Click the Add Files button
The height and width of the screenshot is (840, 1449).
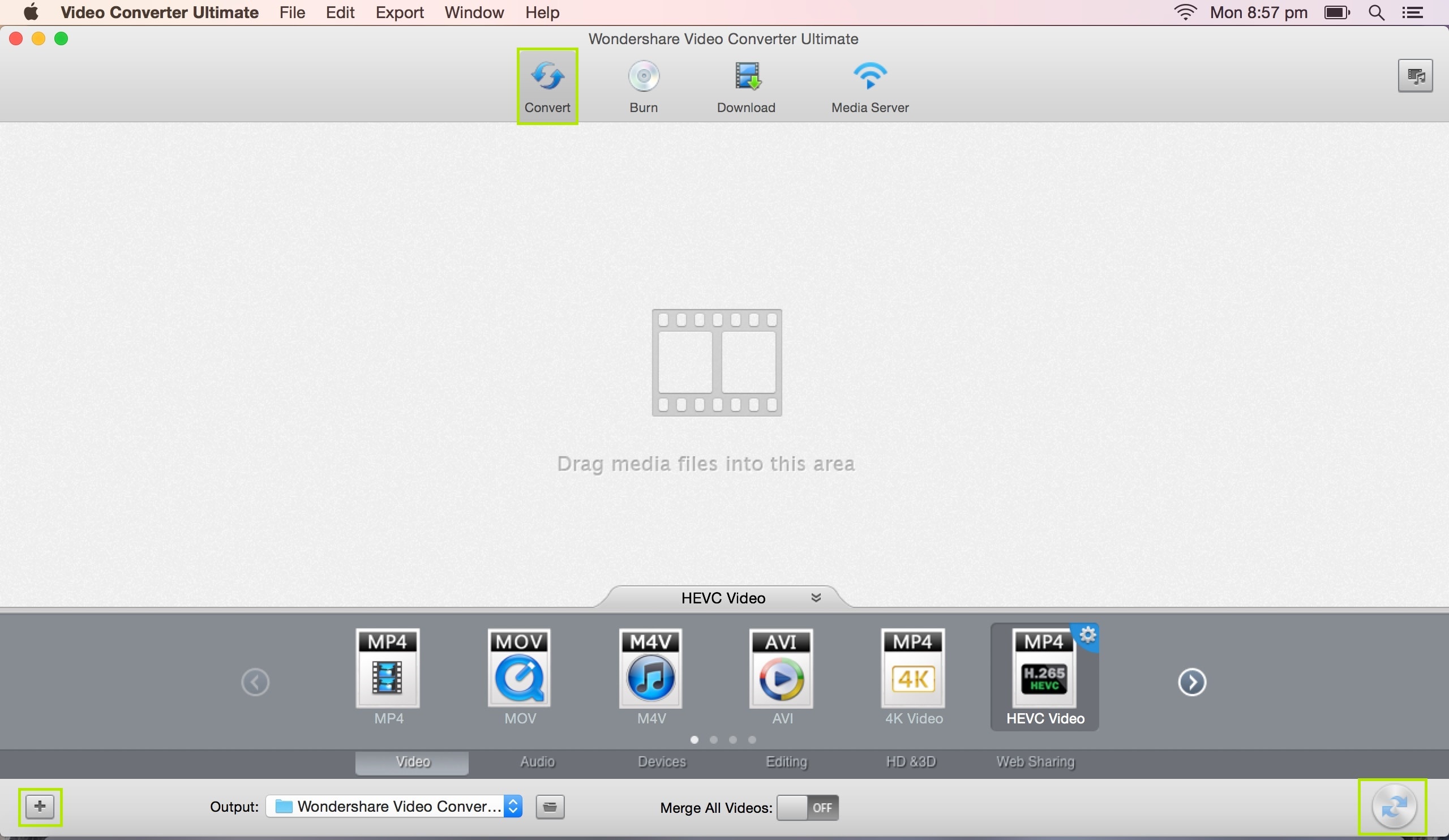tap(39, 806)
